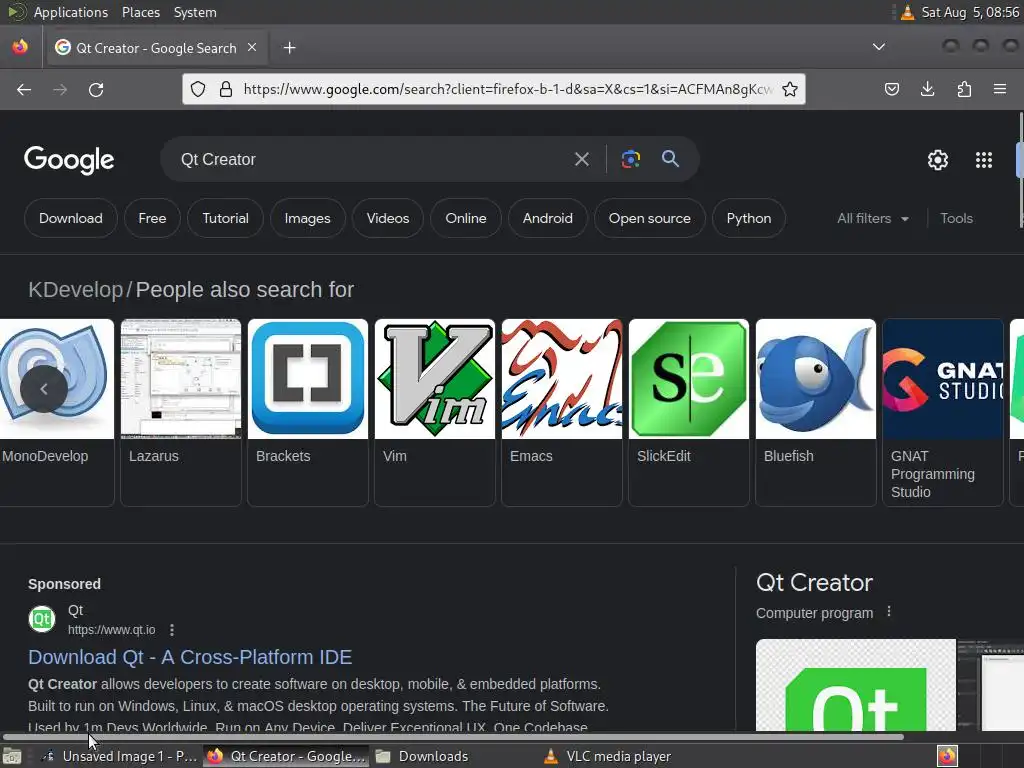Reload the page in Firefox

(96, 89)
